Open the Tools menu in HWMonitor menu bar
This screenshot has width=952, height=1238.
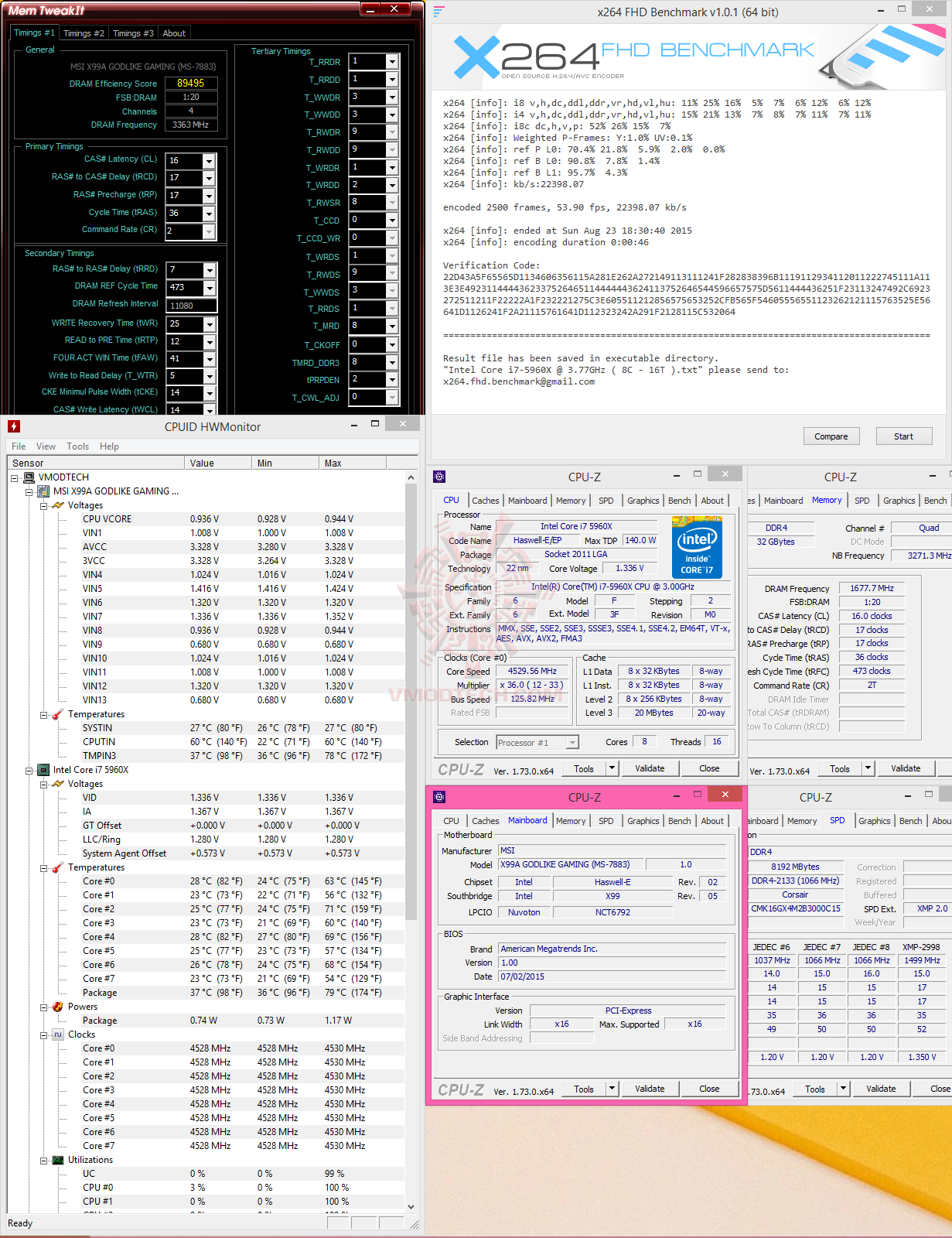pos(77,446)
